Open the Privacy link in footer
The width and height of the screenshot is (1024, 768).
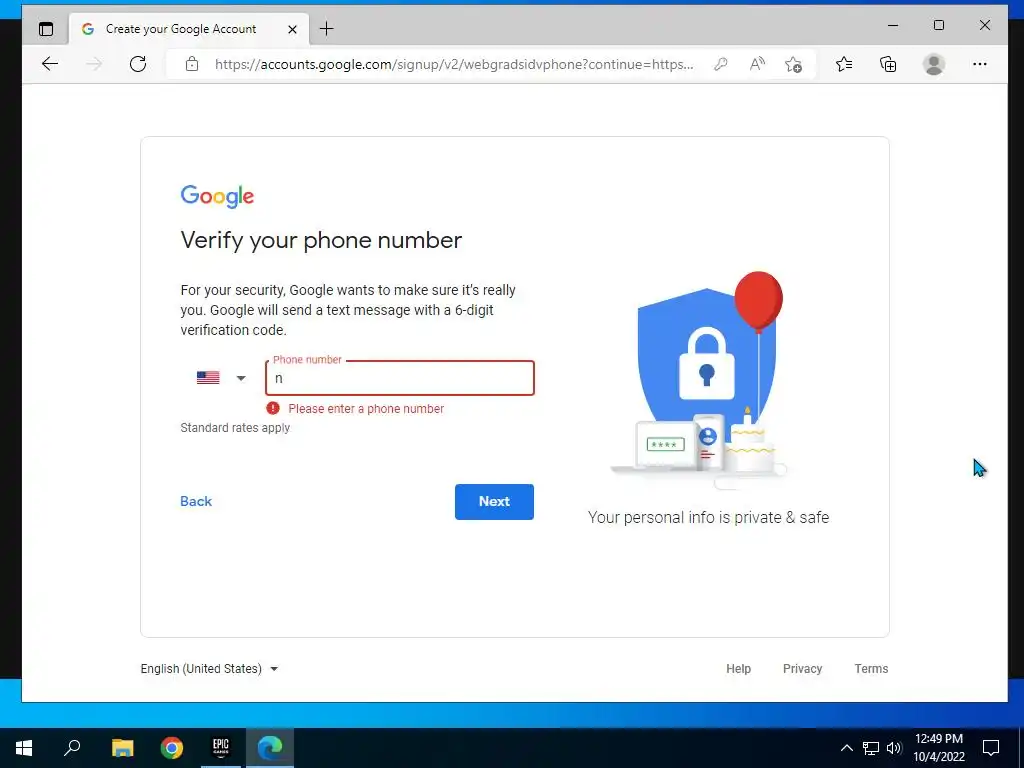click(802, 669)
